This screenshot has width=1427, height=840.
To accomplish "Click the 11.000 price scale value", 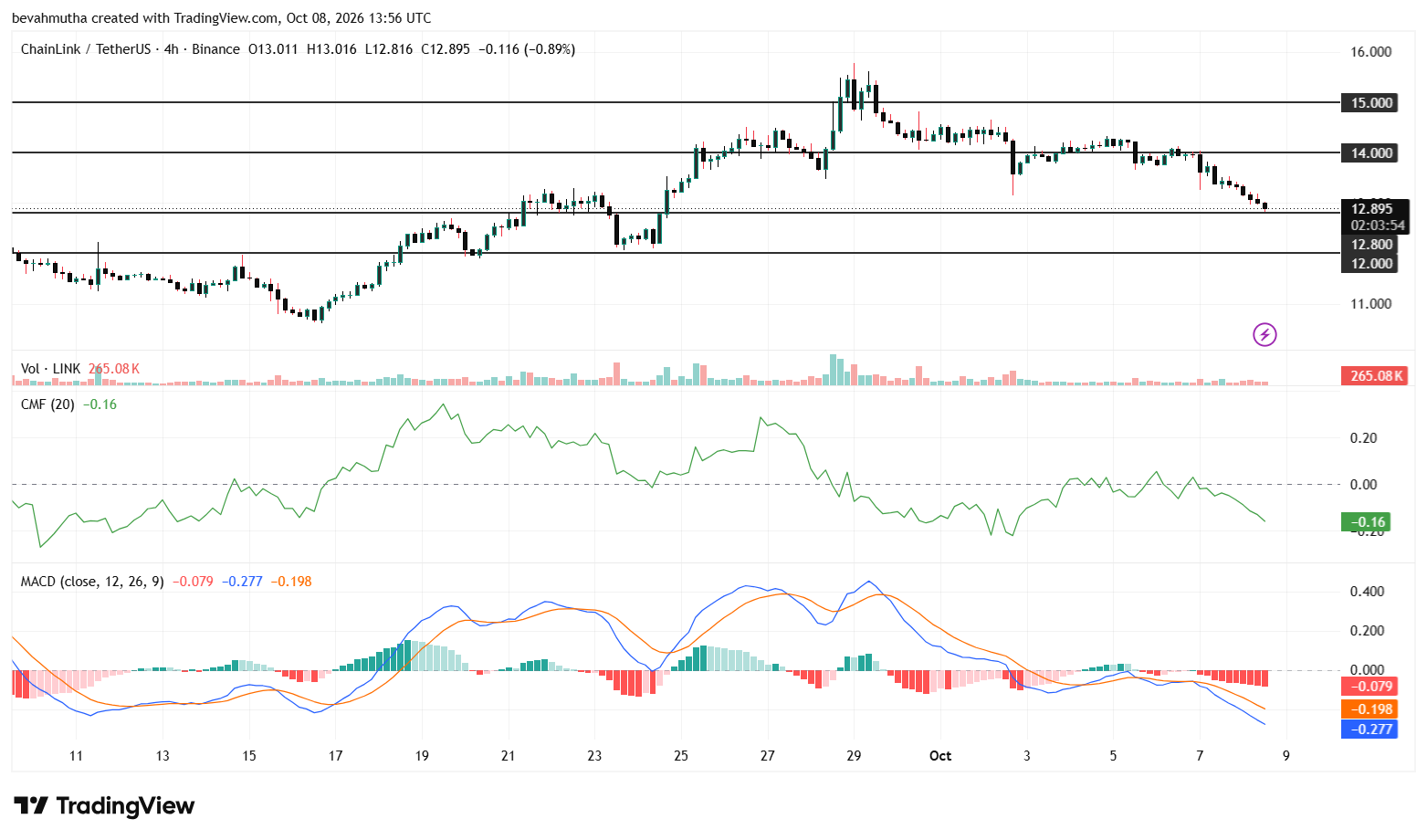I will (1370, 304).
